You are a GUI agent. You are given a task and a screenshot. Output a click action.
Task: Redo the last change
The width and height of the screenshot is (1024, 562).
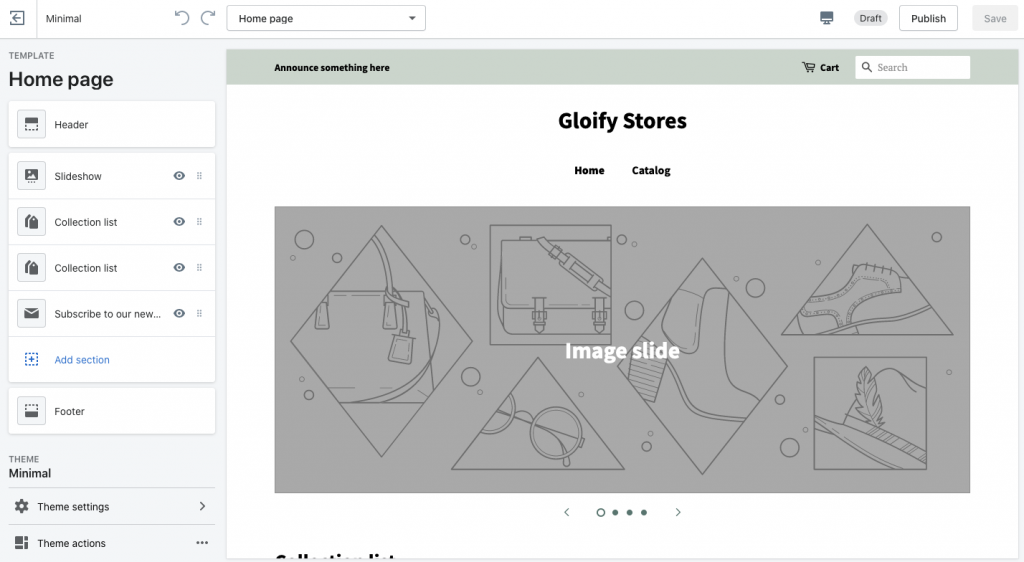(208, 18)
